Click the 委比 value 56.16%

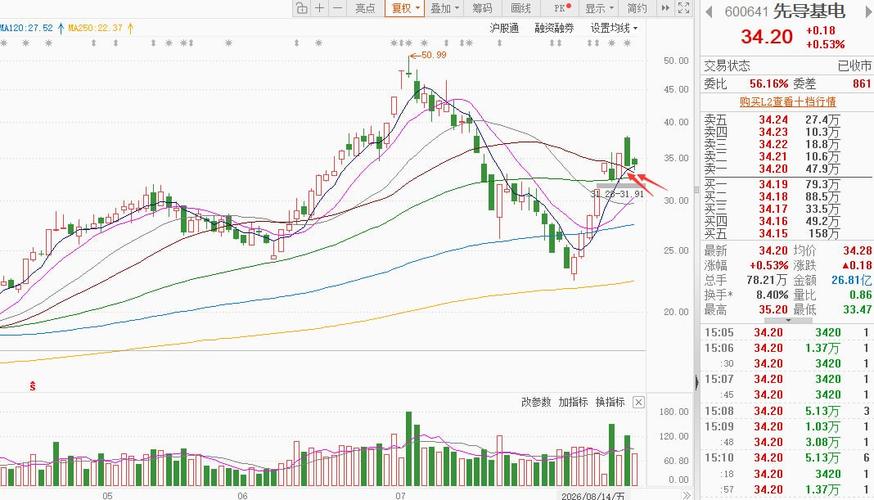tap(769, 84)
